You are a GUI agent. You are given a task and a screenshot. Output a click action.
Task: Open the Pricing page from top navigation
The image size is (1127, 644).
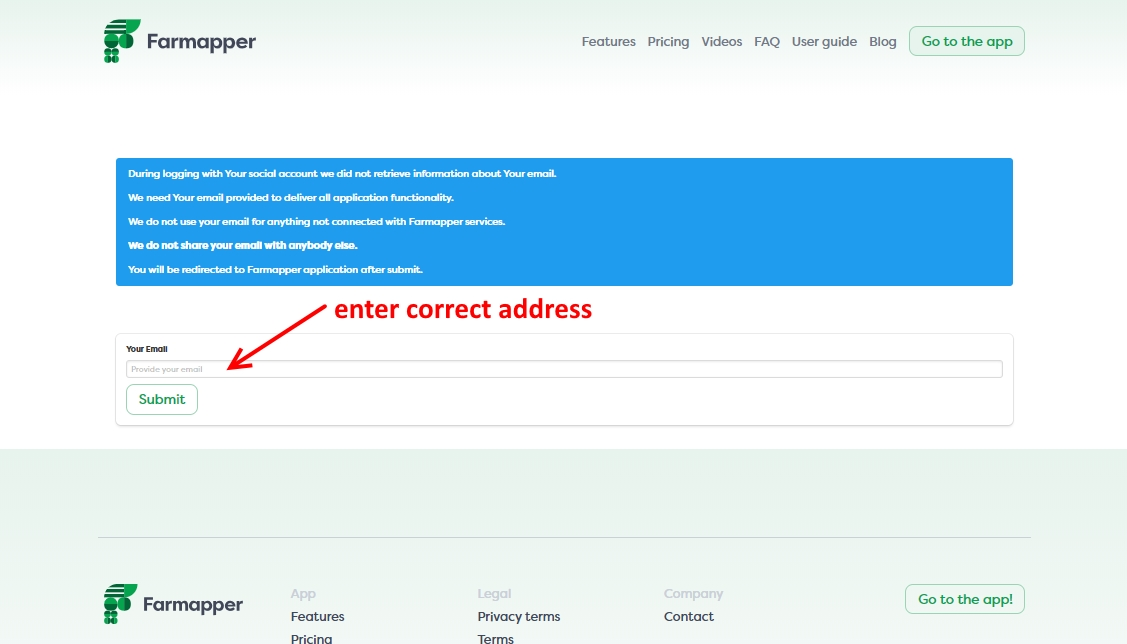(x=668, y=42)
